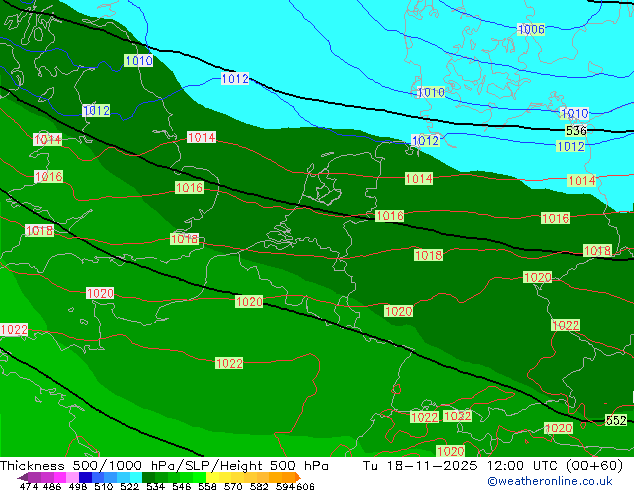Click the 474 legend value
The width and height of the screenshot is (634, 490).
click(x=29, y=486)
